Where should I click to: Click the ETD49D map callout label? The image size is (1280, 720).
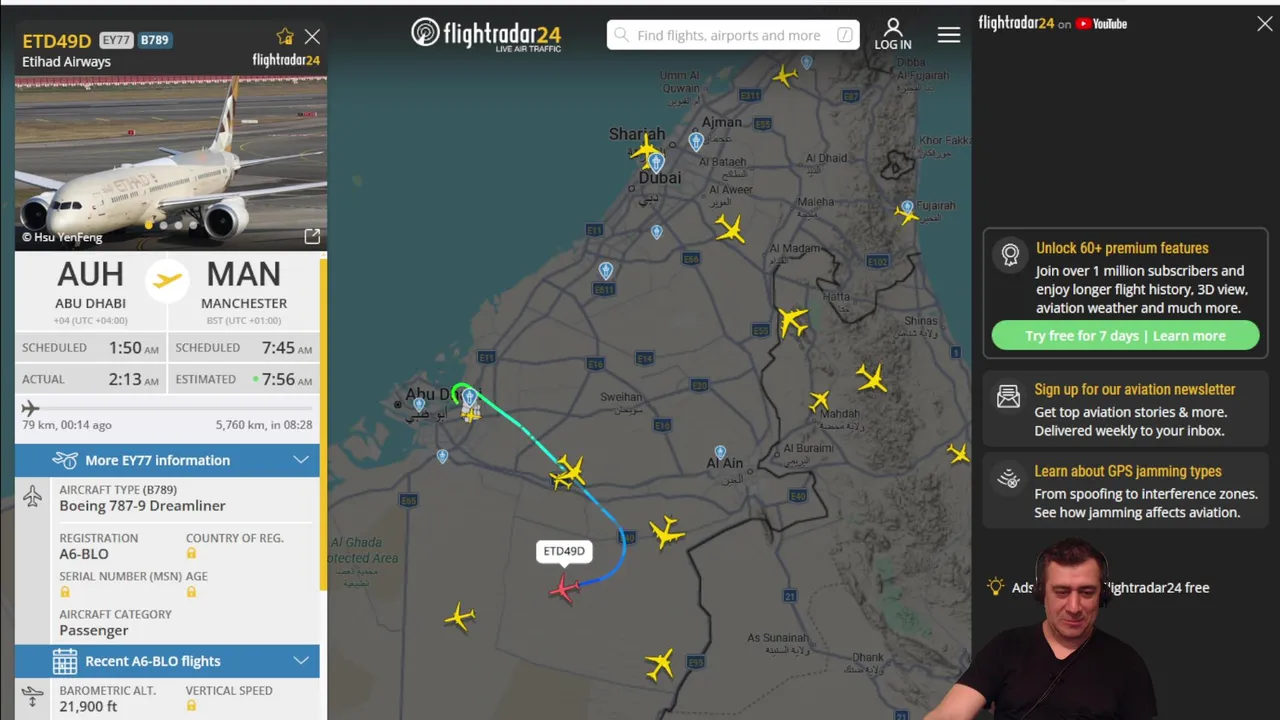click(x=564, y=551)
